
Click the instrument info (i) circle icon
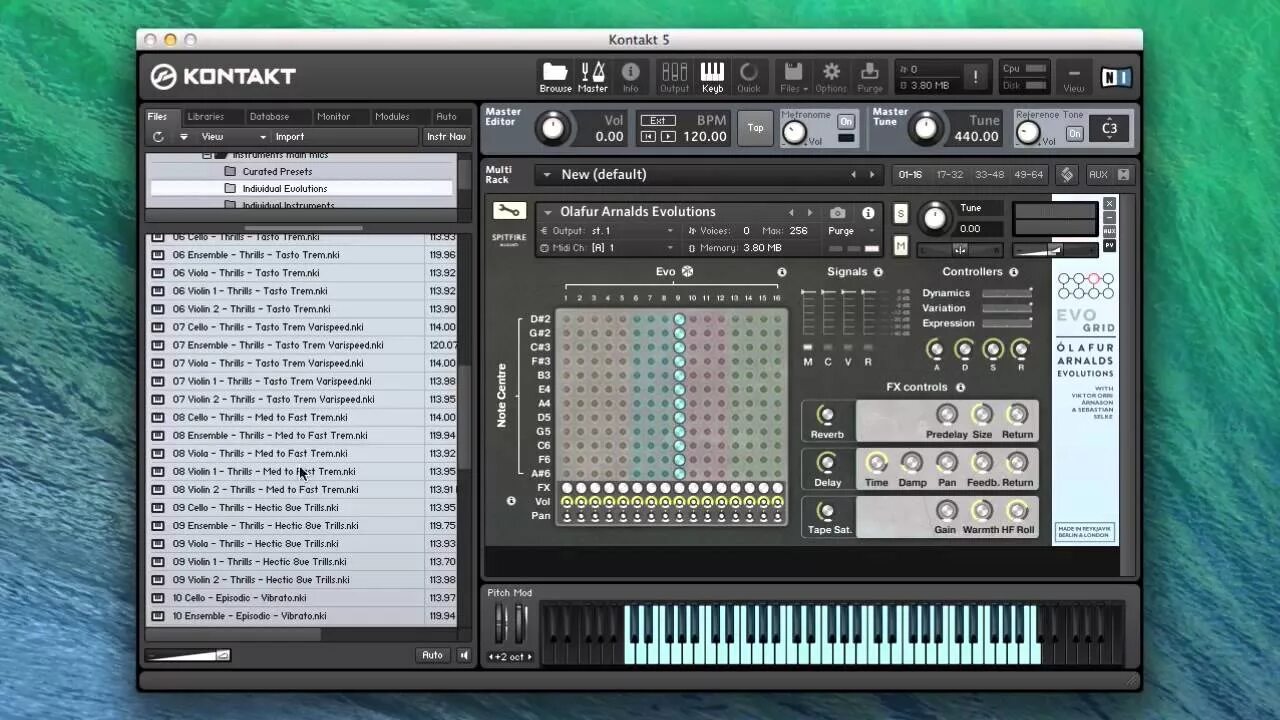point(868,211)
